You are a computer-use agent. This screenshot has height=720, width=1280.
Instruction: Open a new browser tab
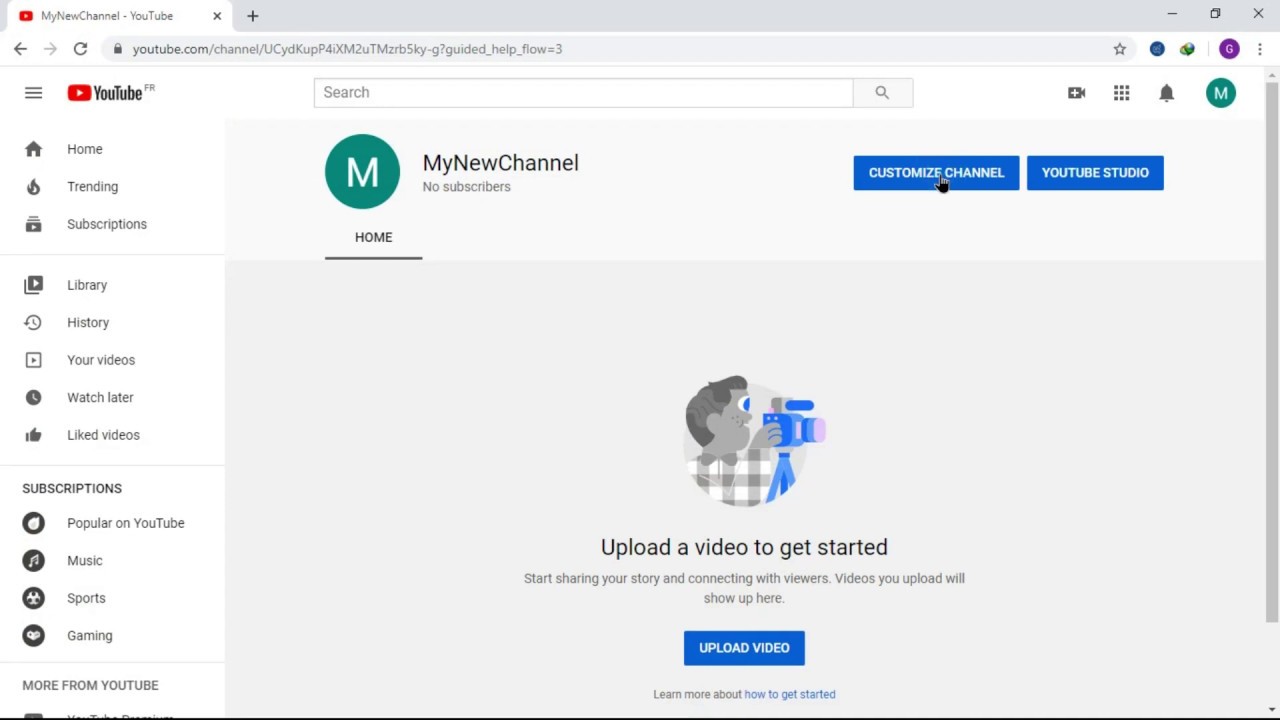(x=252, y=16)
